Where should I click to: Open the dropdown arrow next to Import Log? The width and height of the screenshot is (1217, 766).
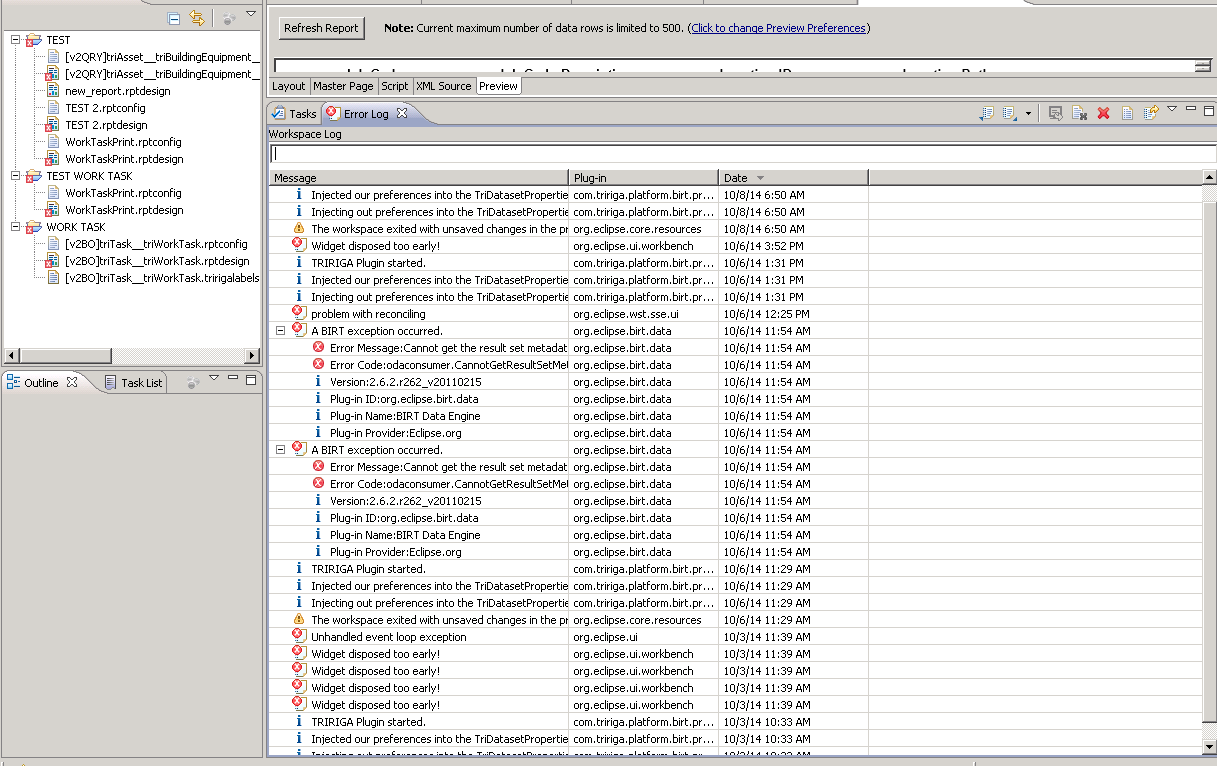coord(1028,114)
